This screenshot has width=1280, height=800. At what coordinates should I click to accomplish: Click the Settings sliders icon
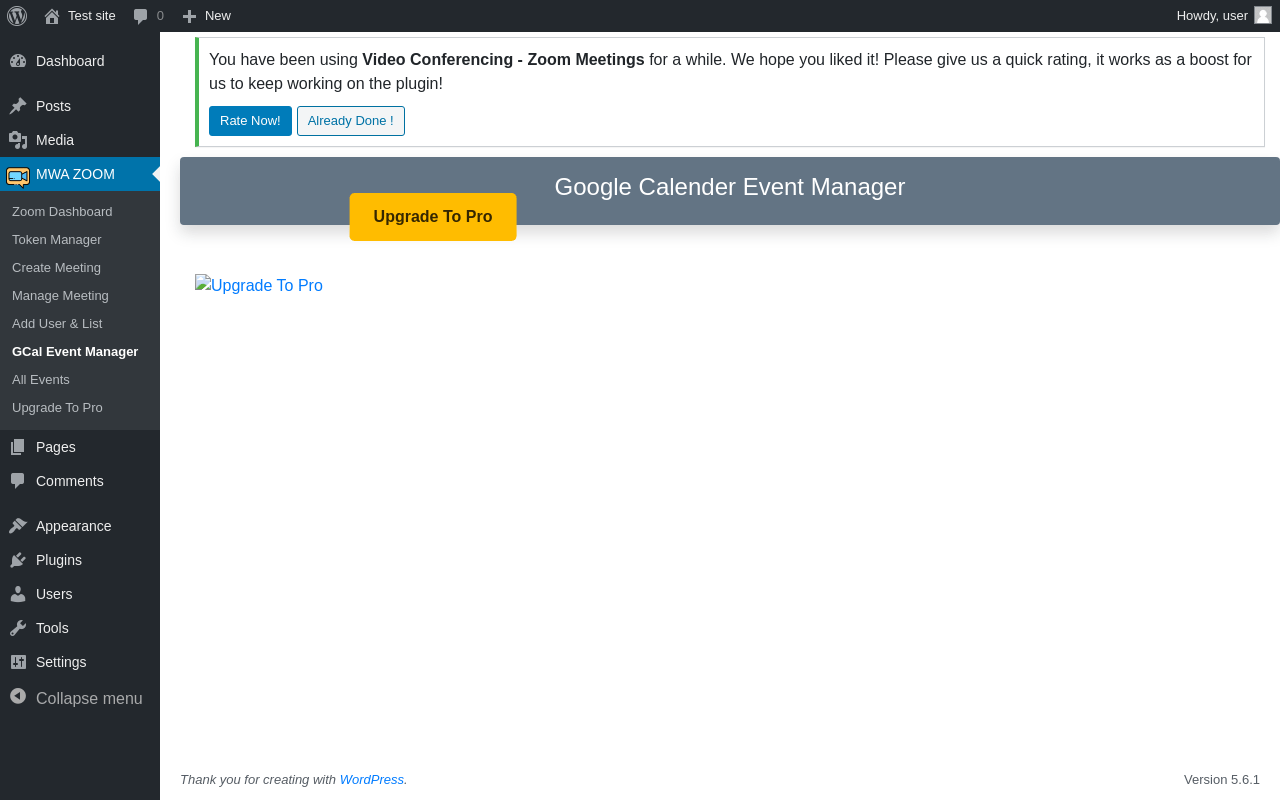(x=18, y=662)
